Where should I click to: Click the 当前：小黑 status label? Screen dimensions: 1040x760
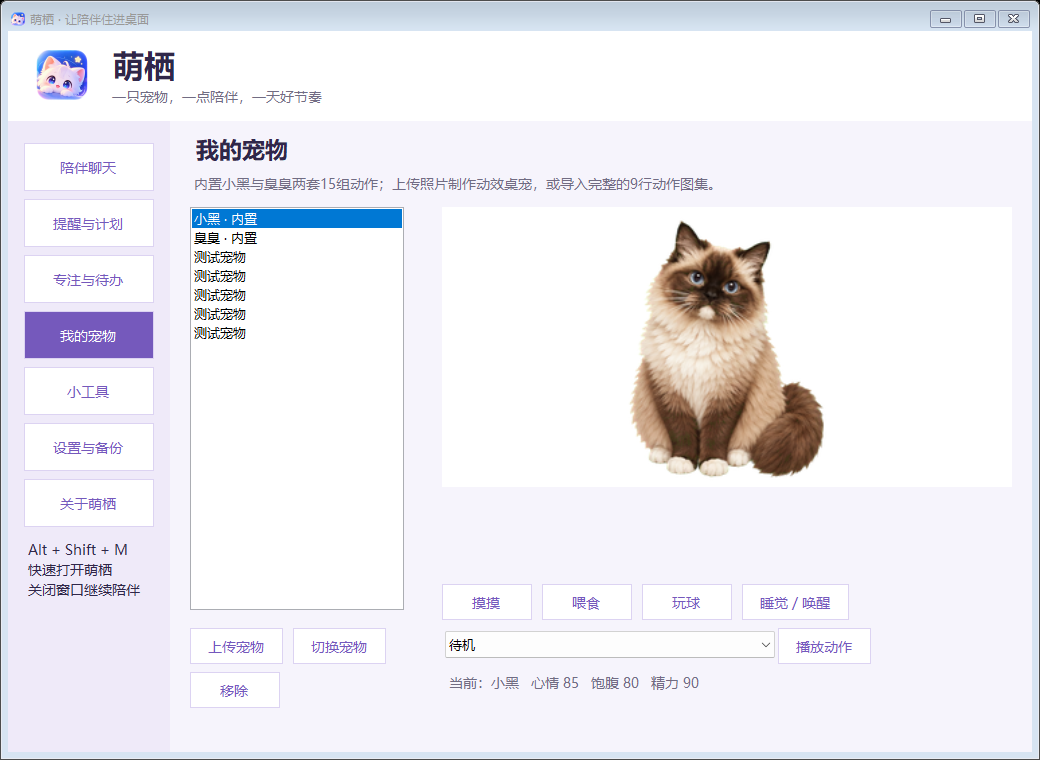(484, 683)
